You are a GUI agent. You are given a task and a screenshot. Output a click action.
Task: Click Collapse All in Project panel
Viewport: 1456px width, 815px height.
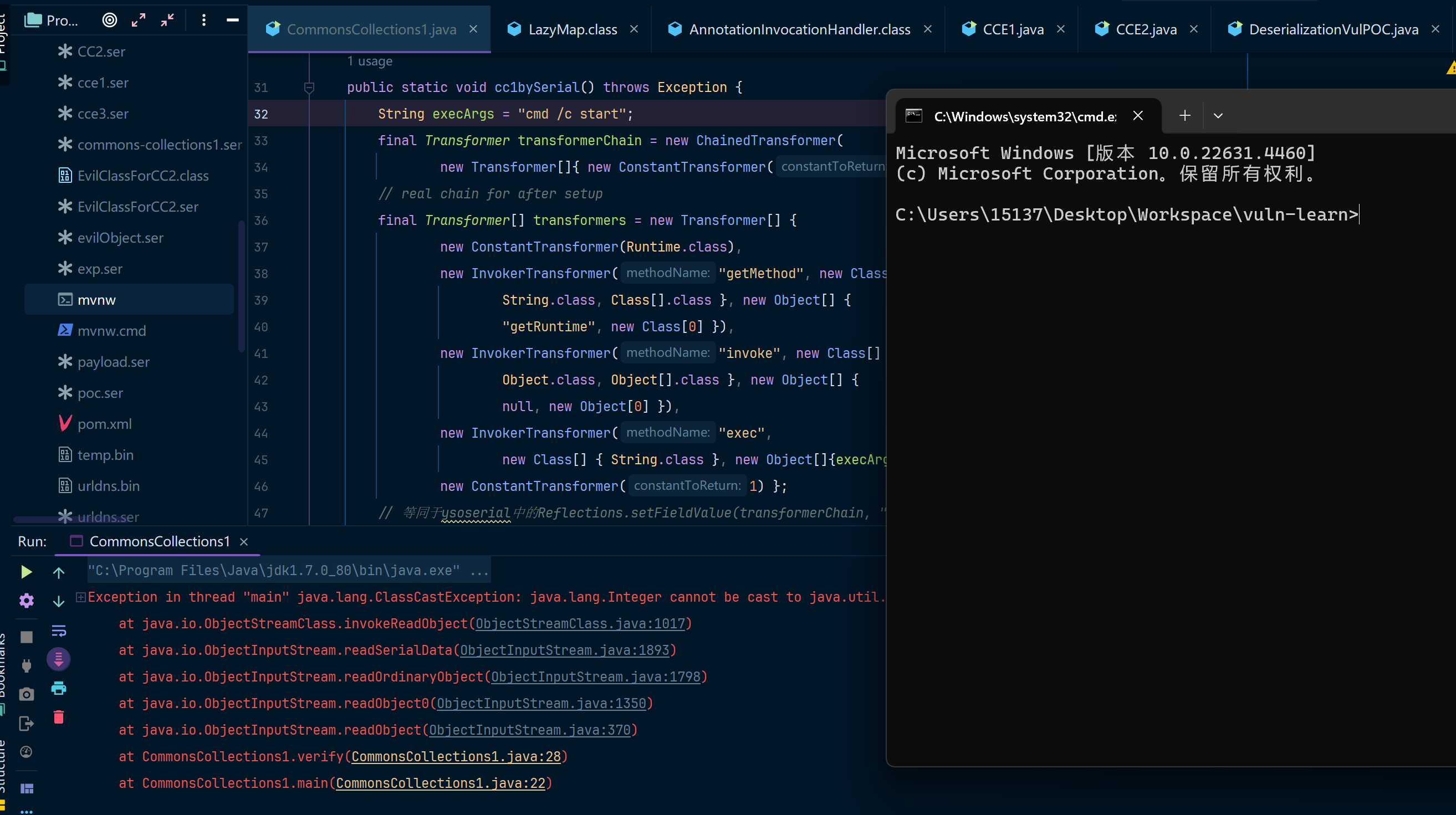[x=167, y=20]
